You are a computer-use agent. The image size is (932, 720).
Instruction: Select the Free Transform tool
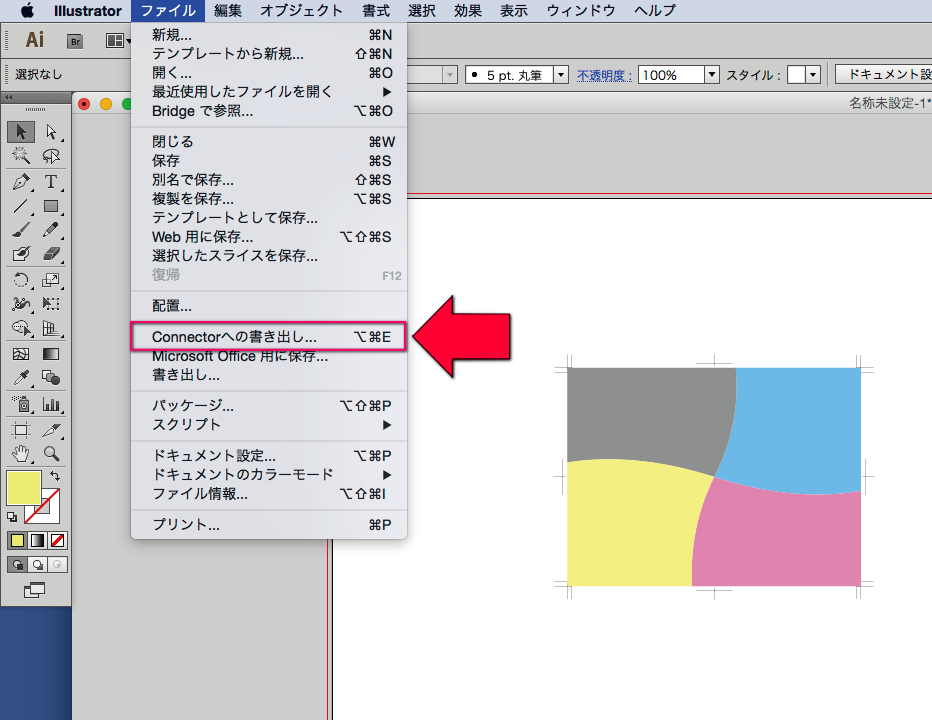pyautogui.click(x=51, y=304)
